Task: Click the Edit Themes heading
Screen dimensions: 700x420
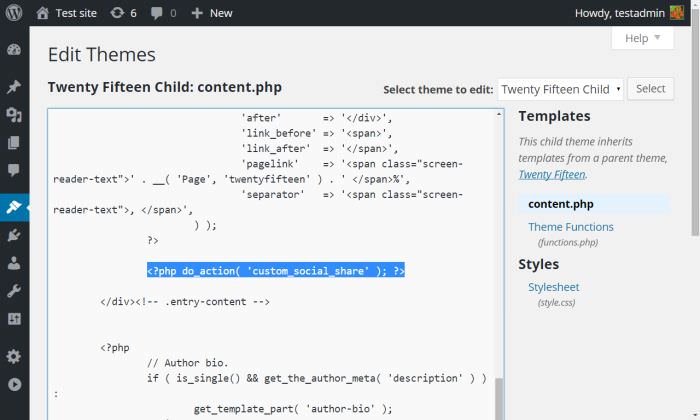Action: (102, 55)
